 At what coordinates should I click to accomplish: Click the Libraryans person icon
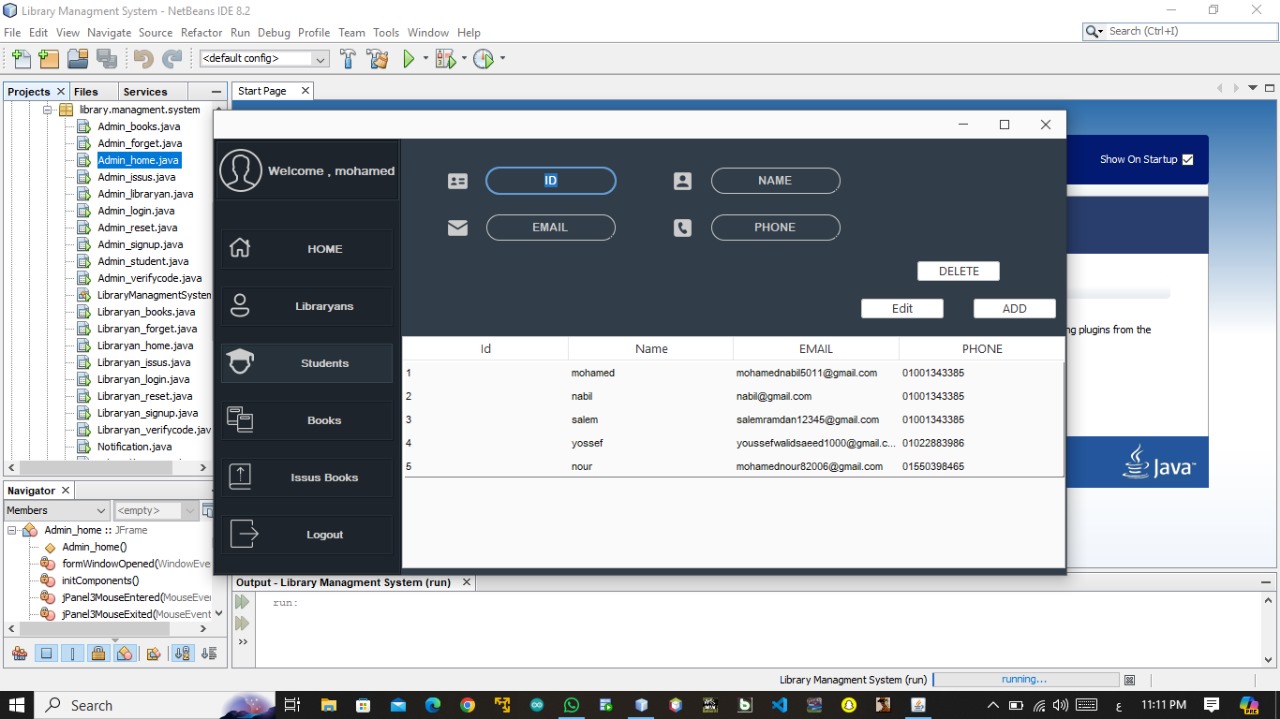[x=240, y=306]
